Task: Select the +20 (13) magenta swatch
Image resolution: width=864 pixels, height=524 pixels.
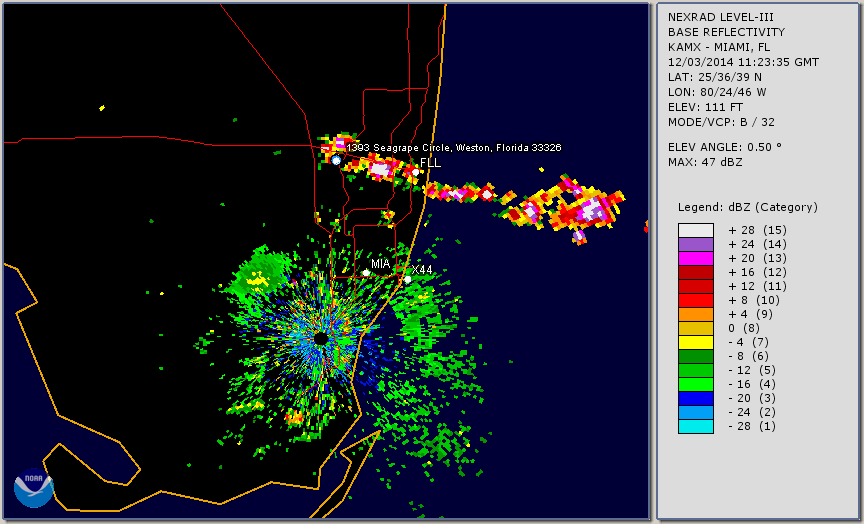Action: click(696, 258)
